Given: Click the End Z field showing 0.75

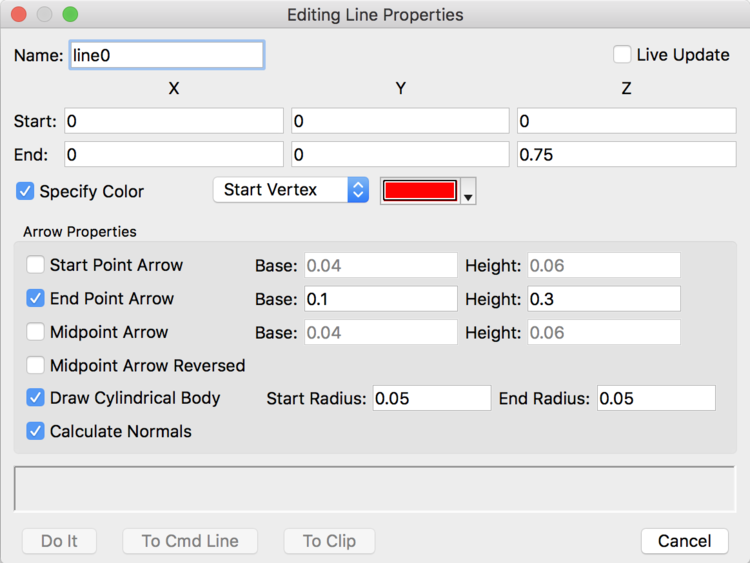Looking at the screenshot, I should coord(627,154).
